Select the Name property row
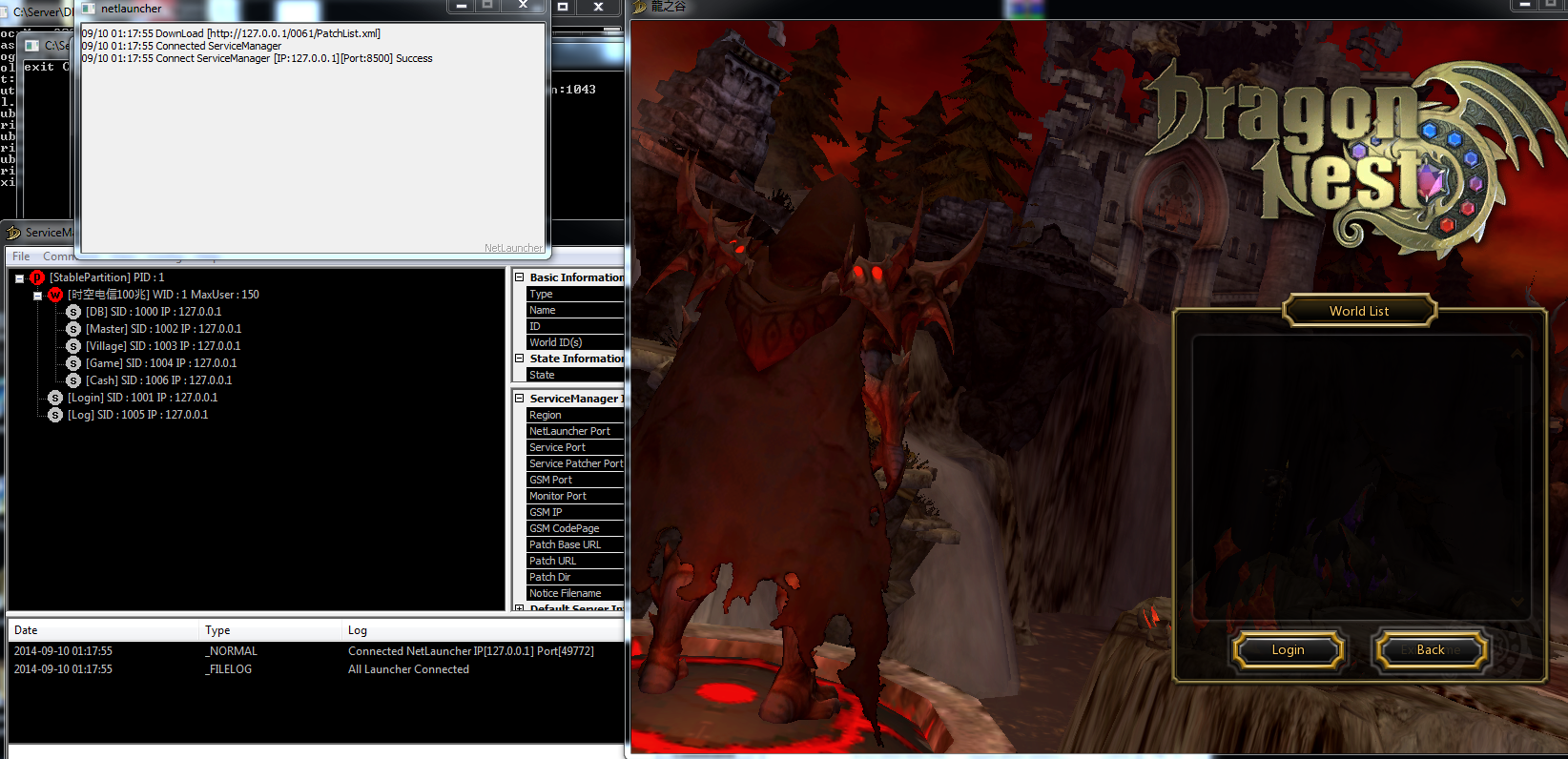1568x759 pixels. [575, 310]
